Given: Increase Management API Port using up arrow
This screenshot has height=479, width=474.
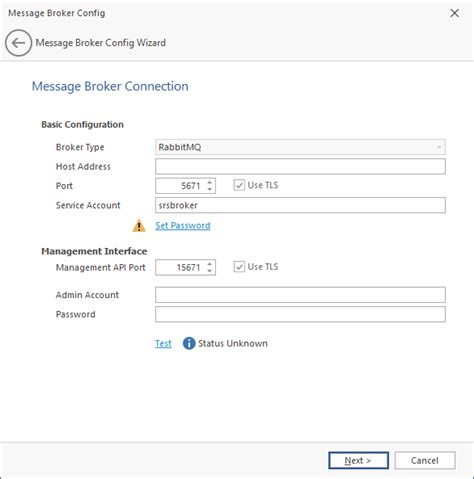Looking at the screenshot, I should [210, 264].
